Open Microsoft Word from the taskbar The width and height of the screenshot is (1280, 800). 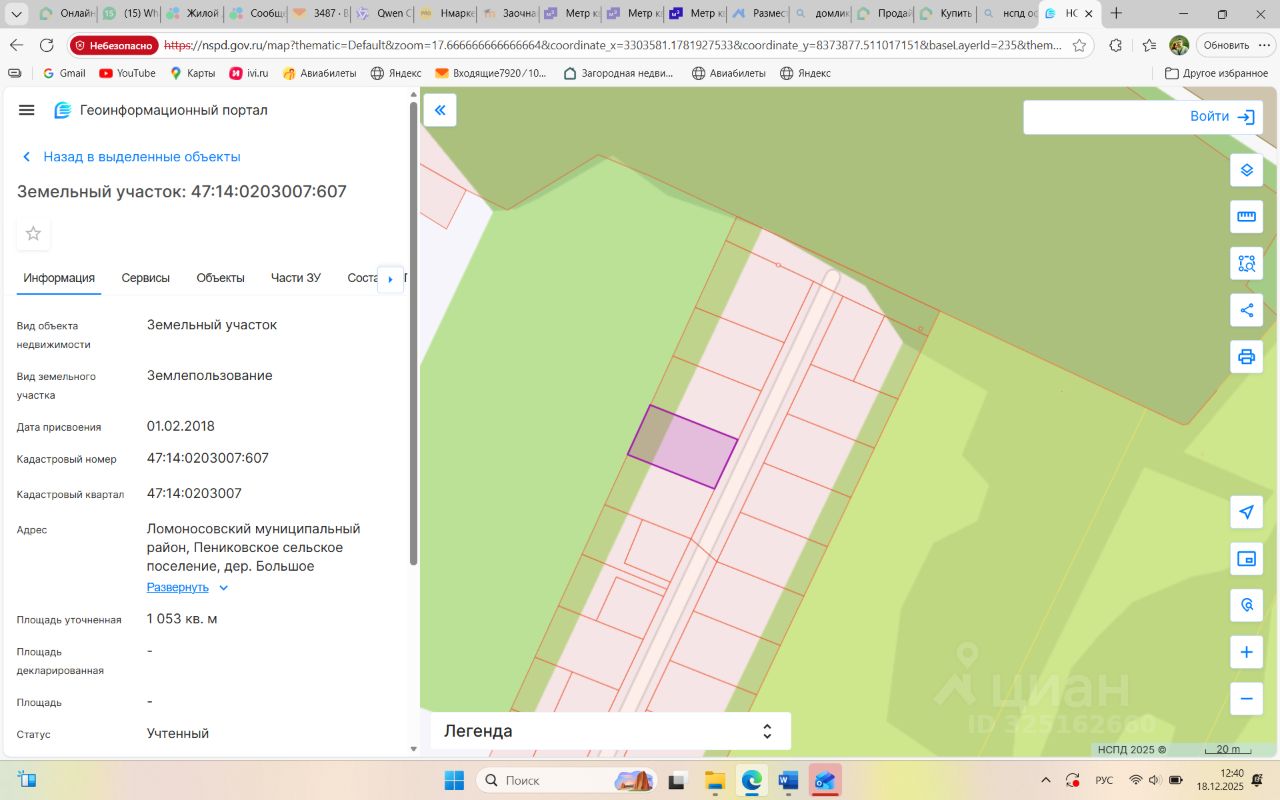click(789, 780)
